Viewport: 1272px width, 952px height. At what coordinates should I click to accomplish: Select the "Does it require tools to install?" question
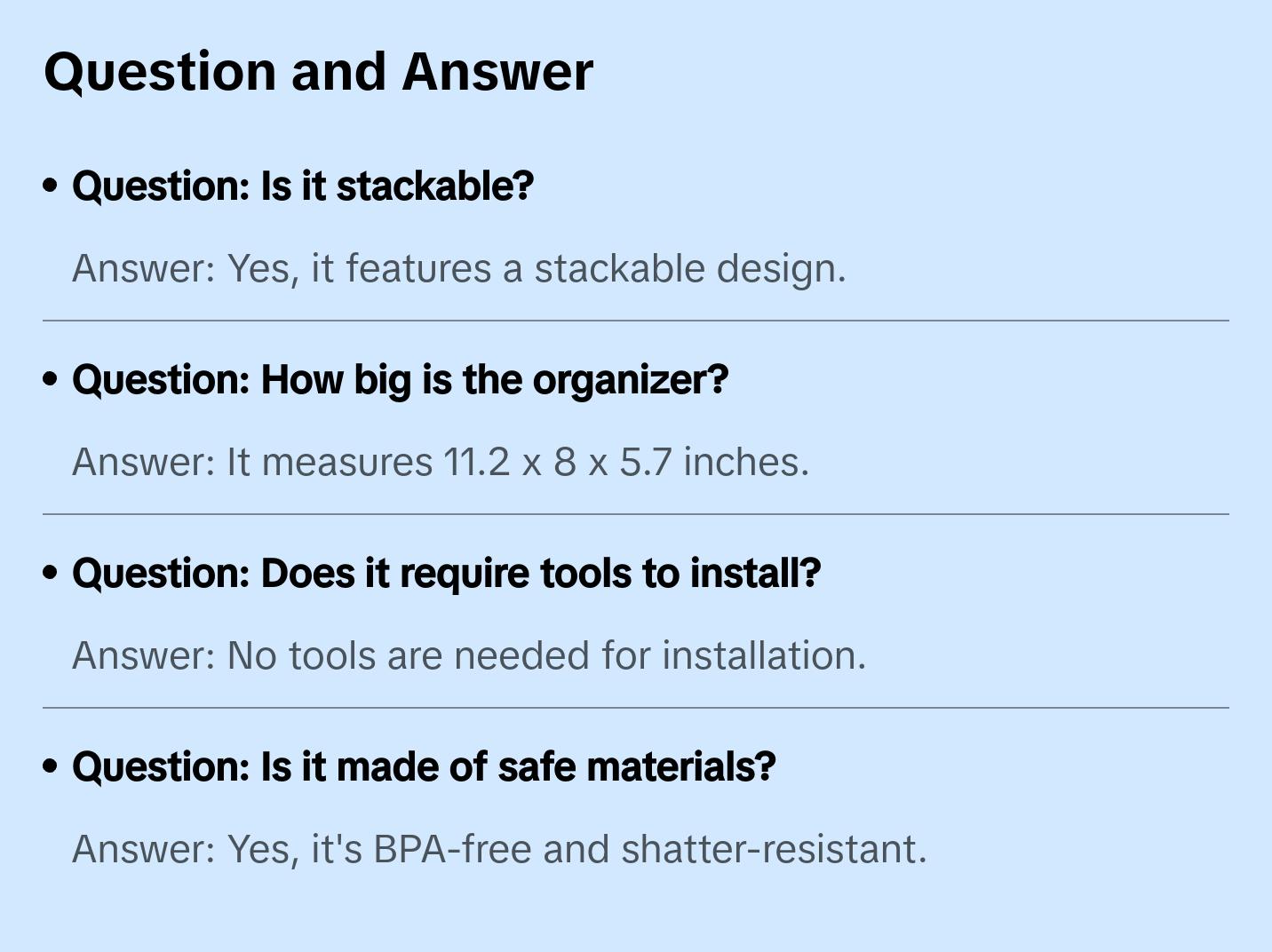[446, 573]
